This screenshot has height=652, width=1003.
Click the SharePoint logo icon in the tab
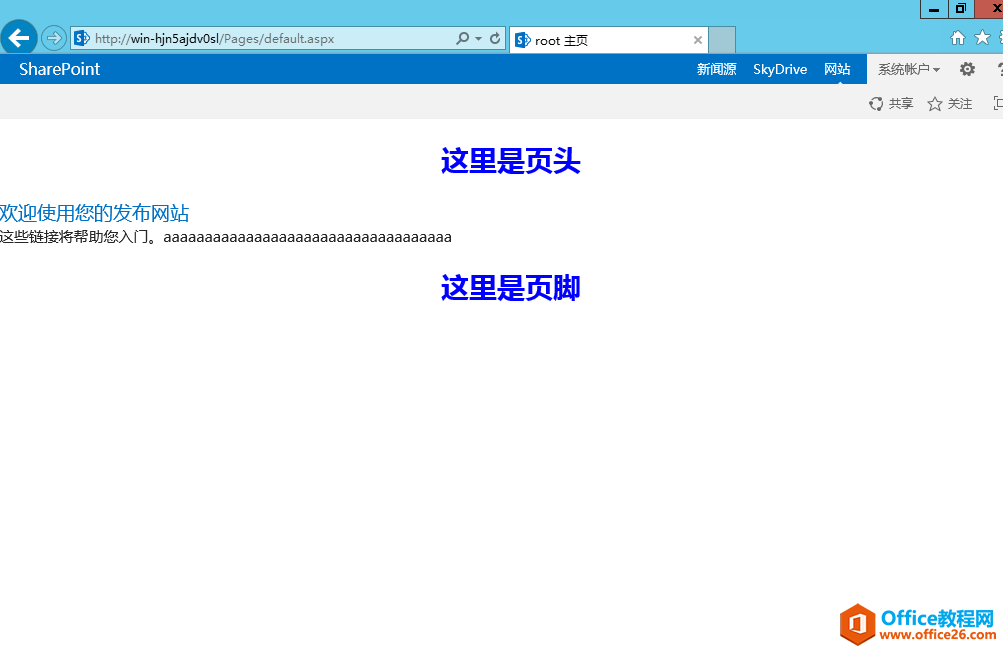(522, 40)
